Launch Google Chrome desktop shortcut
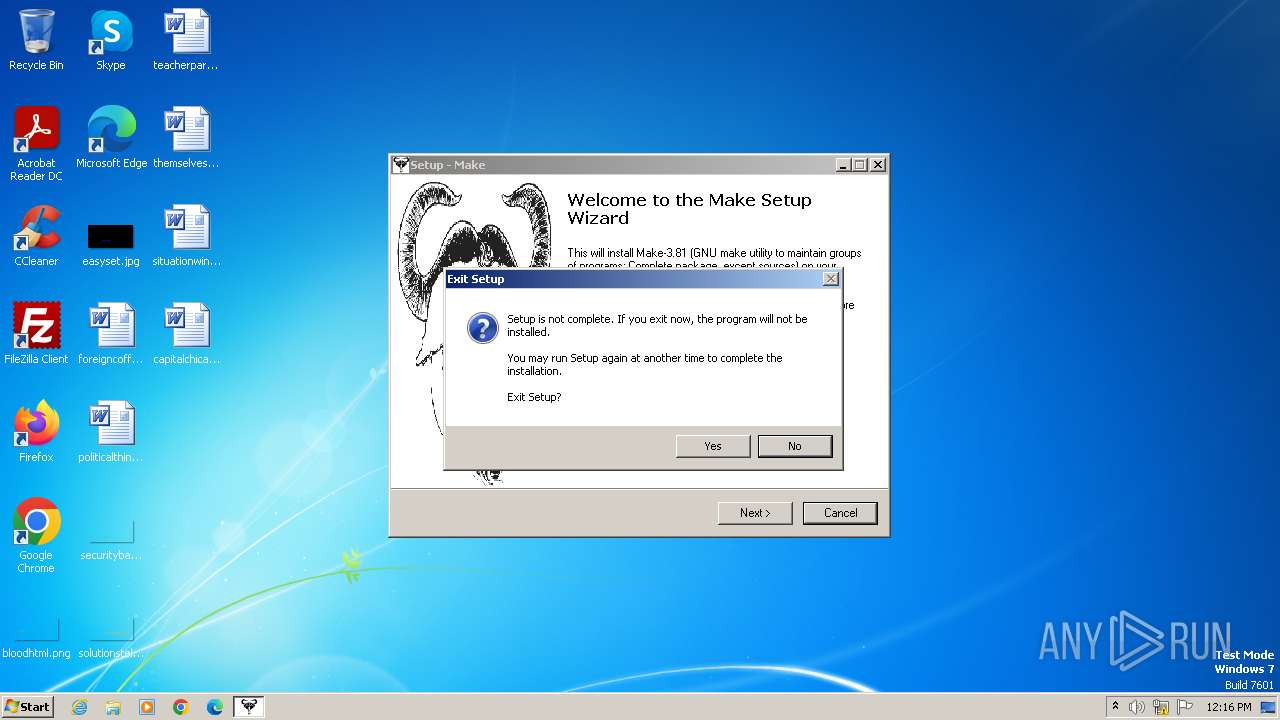The width and height of the screenshot is (1280, 720). coord(36,536)
